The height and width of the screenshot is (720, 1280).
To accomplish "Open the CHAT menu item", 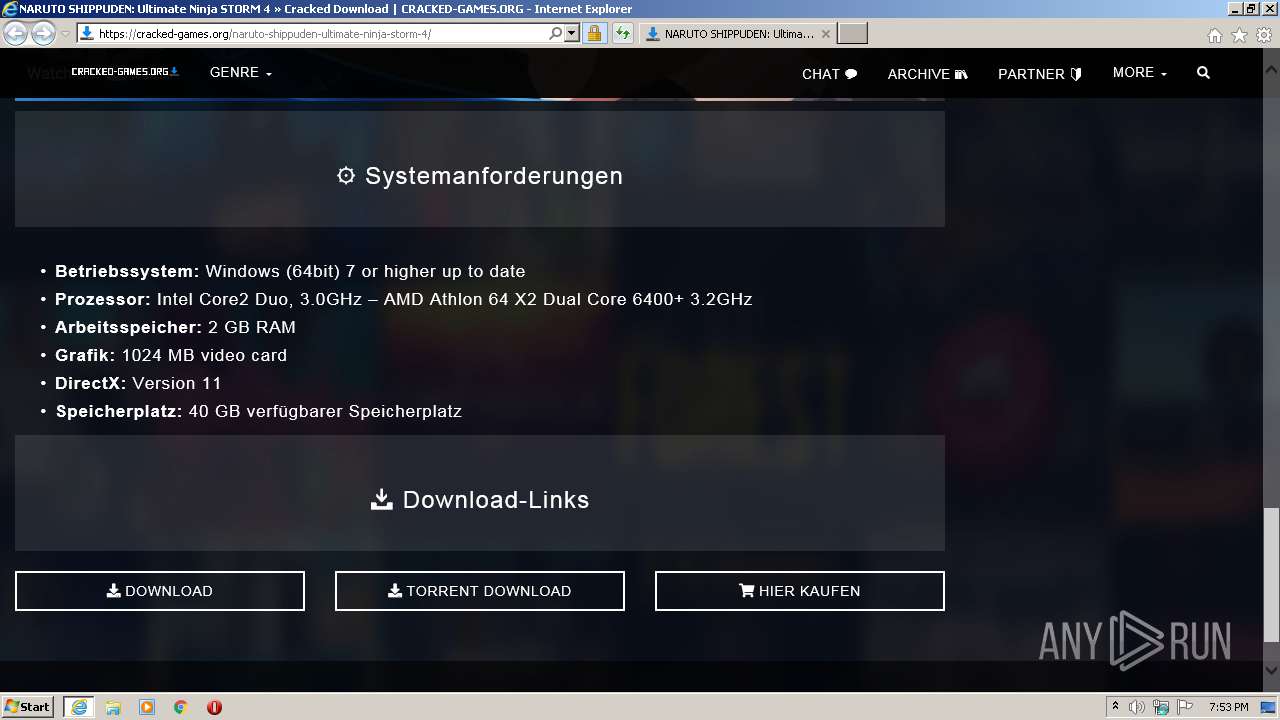I will [830, 74].
